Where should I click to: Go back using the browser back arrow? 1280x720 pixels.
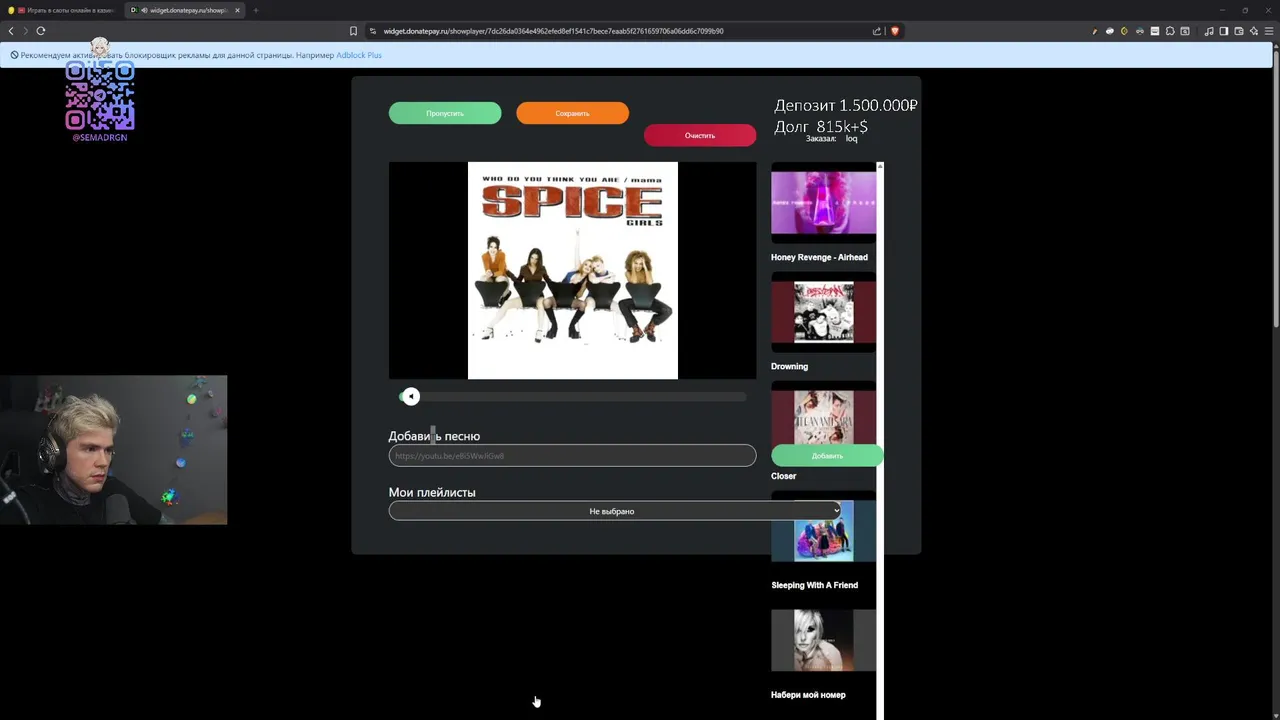[11, 31]
